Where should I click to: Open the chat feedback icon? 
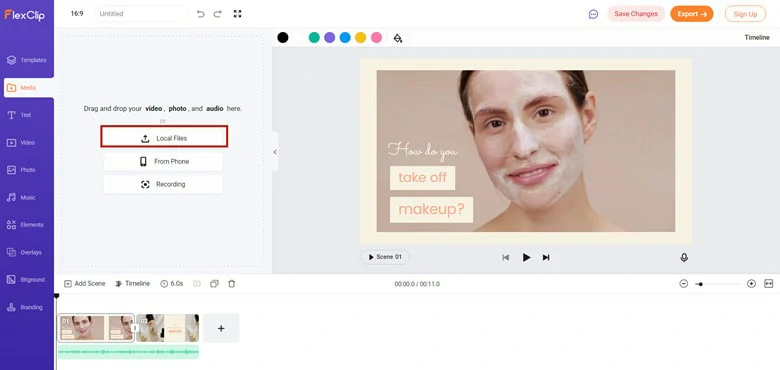click(x=593, y=14)
